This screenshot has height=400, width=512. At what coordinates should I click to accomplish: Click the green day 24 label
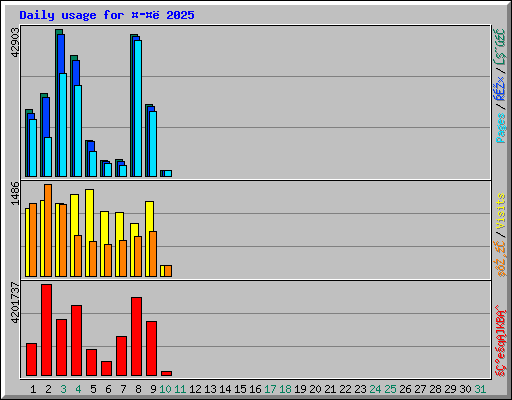(375, 389)
